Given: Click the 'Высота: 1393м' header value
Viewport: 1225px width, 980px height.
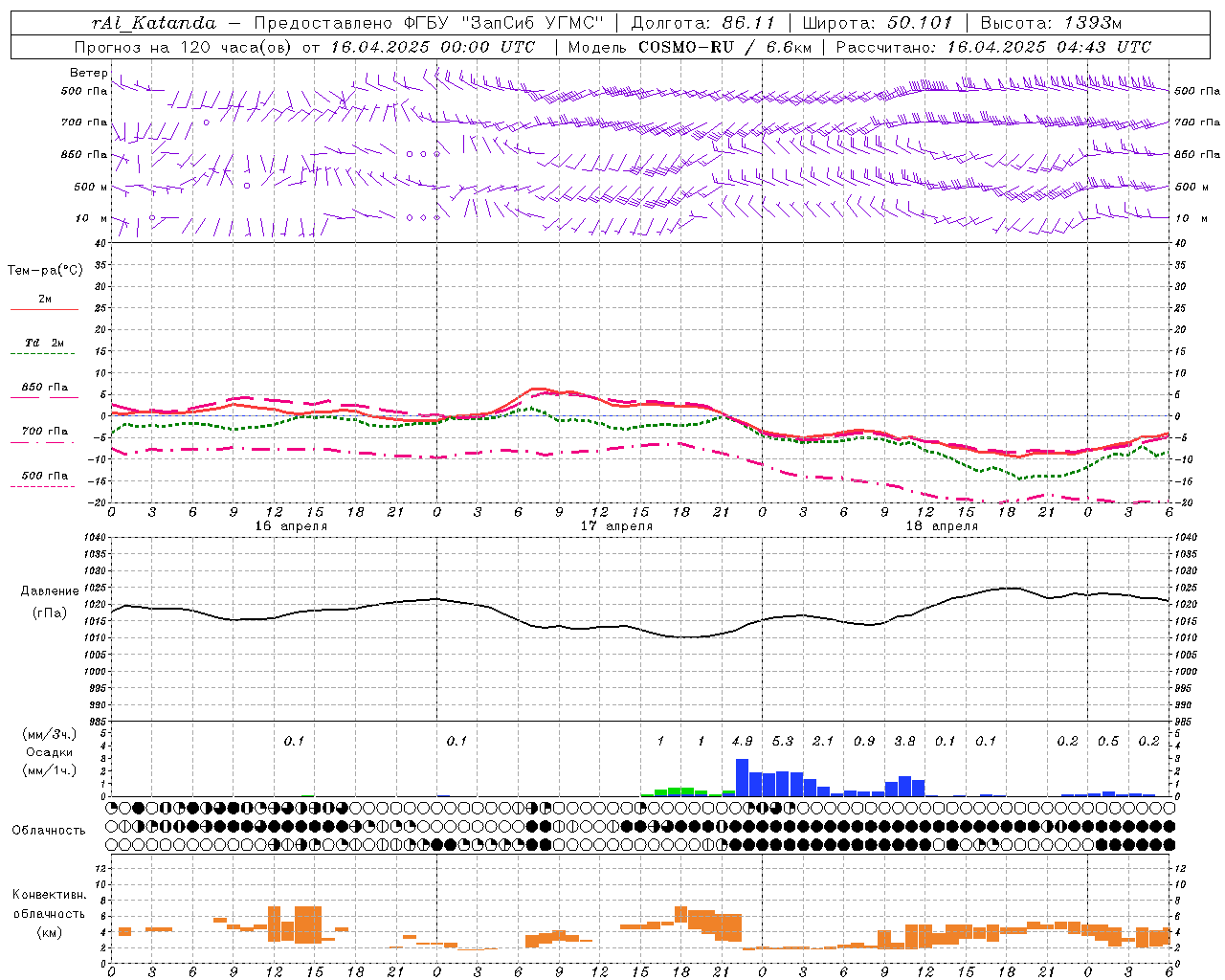Looking at the screenshot, I should coord(1051,23).
